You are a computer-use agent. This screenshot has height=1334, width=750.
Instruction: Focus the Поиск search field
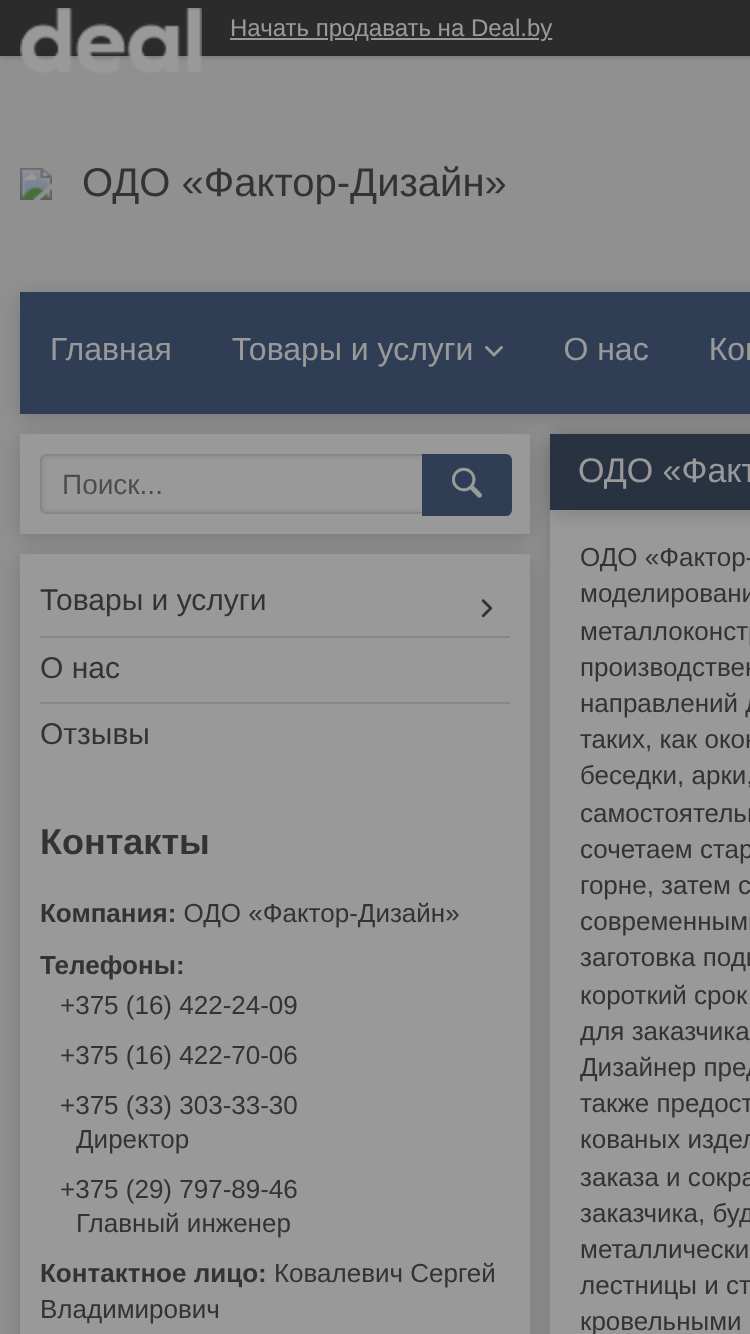point(231,485)
